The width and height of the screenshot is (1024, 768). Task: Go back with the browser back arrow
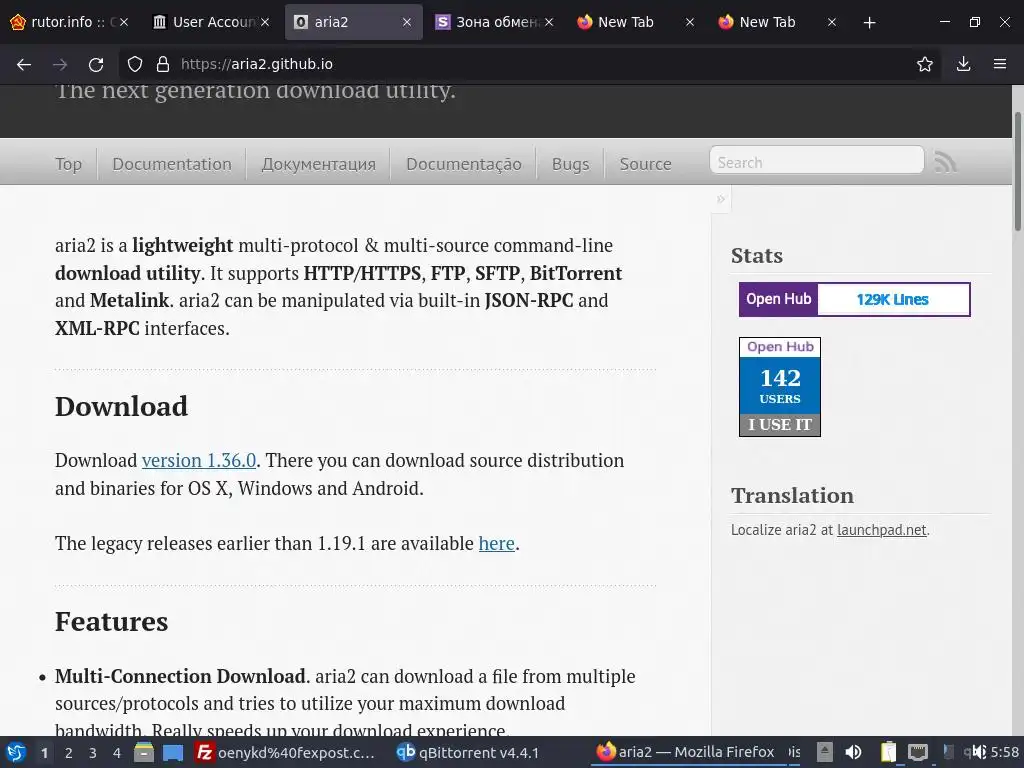point(24,64)
